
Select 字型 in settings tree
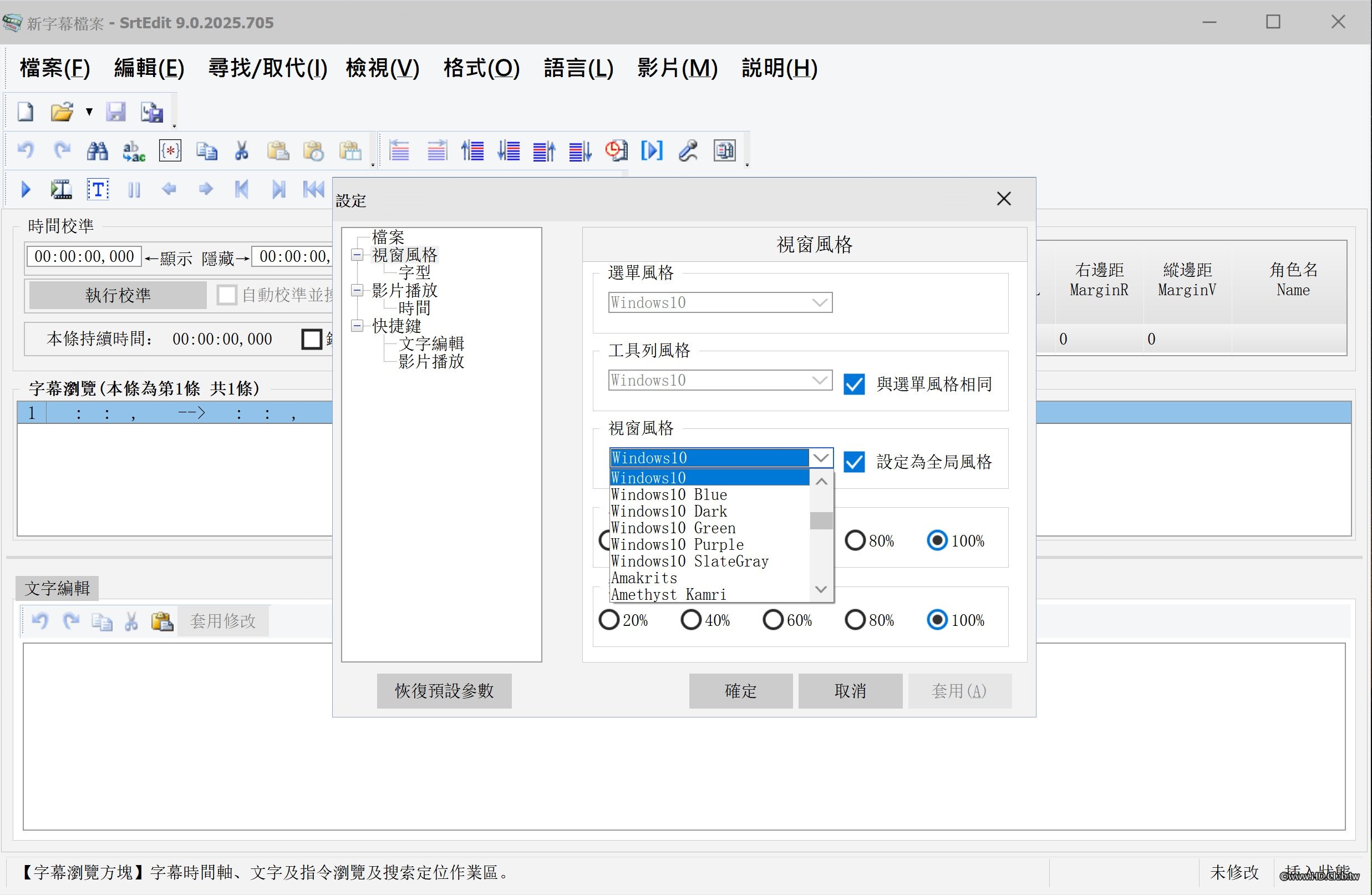pyautogui.click(x=414, y=272)
